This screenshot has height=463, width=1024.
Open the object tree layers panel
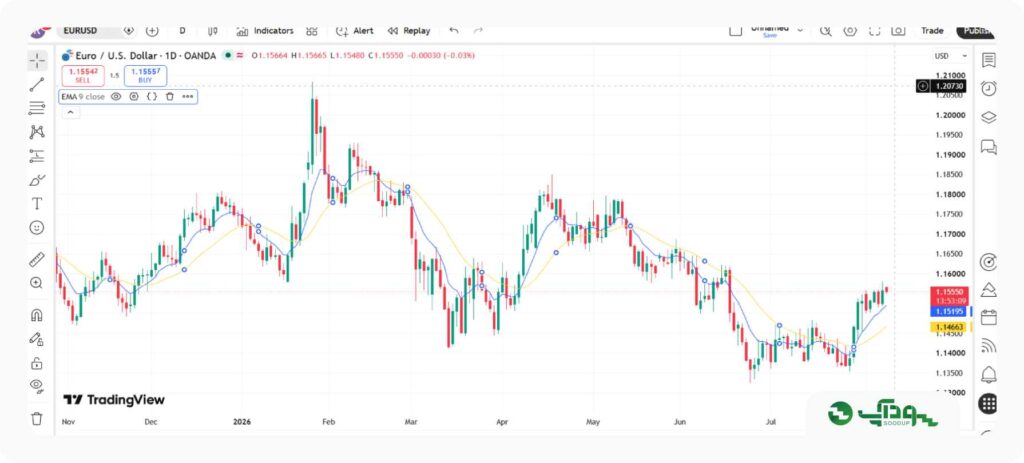tap(989, 118)
